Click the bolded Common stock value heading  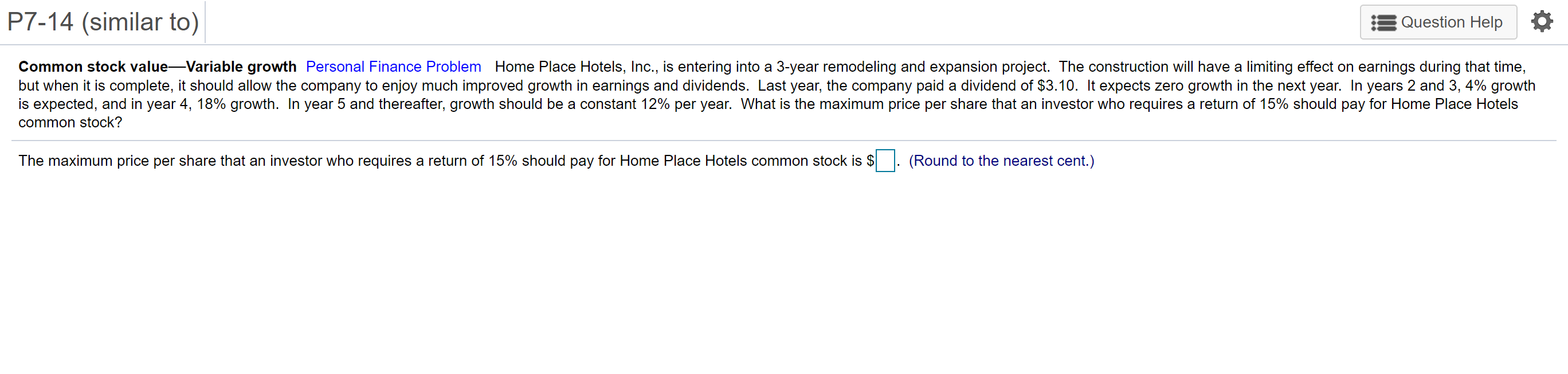[157, 67]
